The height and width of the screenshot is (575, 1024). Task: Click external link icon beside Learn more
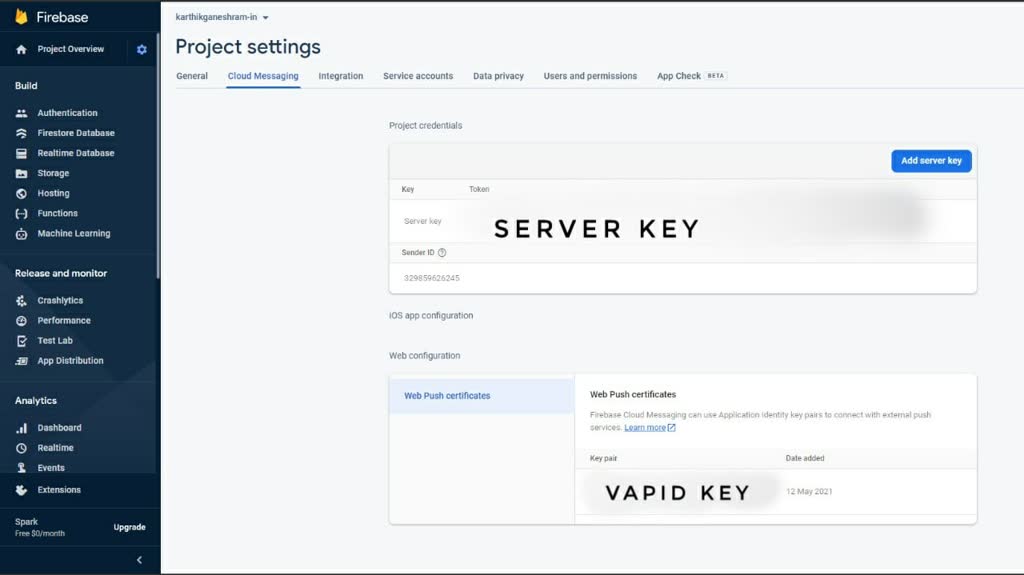tap(671, 428)
